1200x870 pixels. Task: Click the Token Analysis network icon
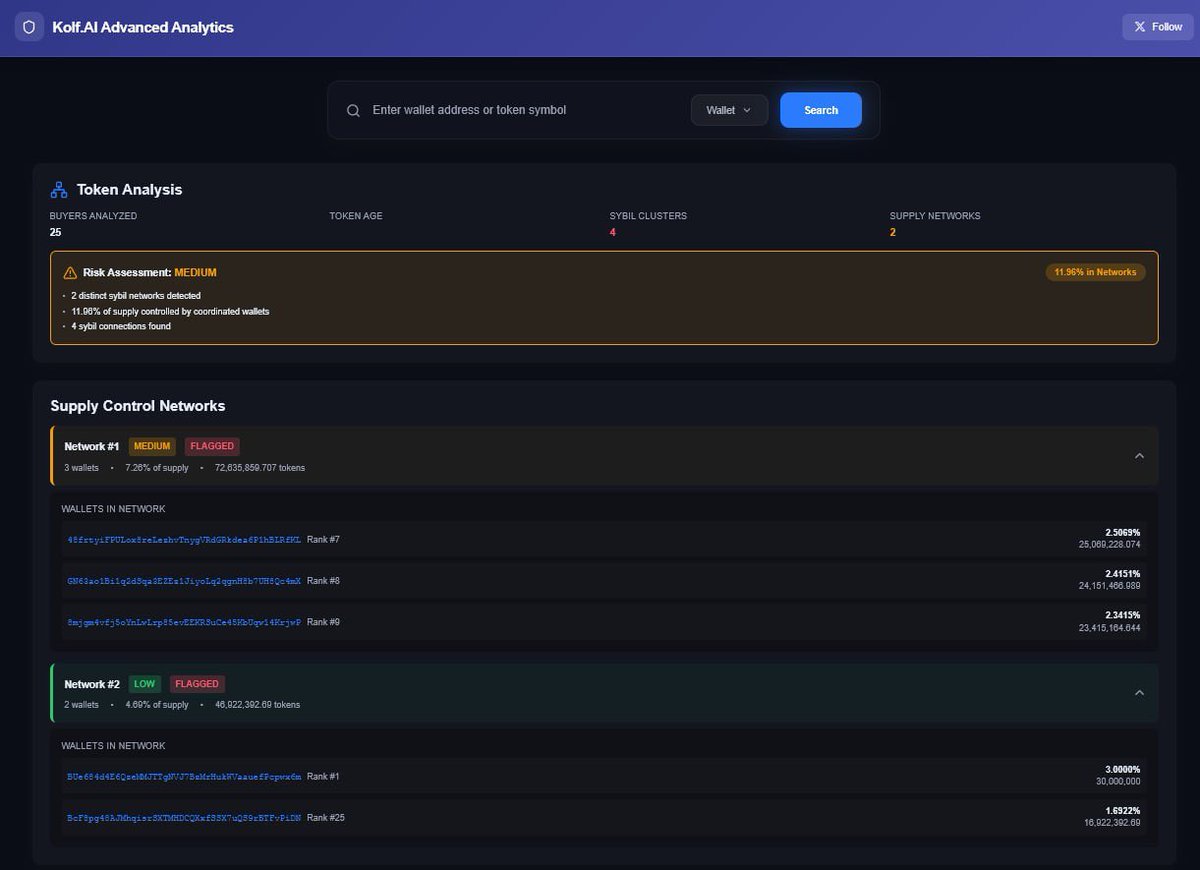(59, 189)
